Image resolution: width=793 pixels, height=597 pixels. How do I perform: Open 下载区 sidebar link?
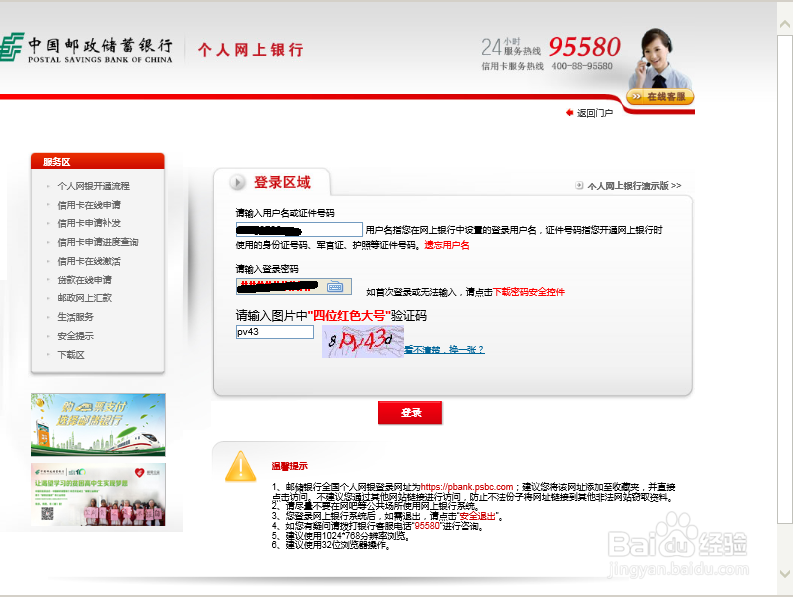pos(71,355)
